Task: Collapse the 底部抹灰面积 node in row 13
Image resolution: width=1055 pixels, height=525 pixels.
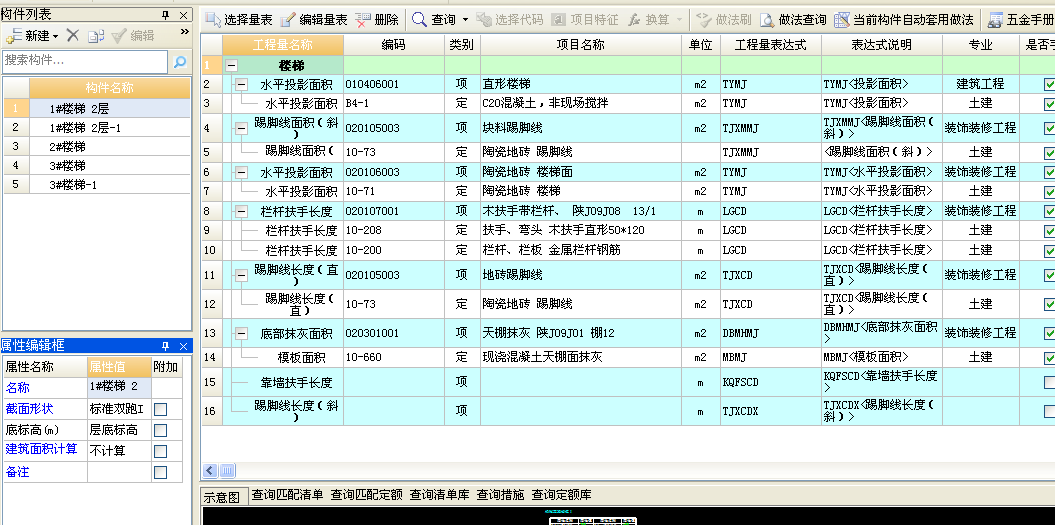Action: (242, 333)
